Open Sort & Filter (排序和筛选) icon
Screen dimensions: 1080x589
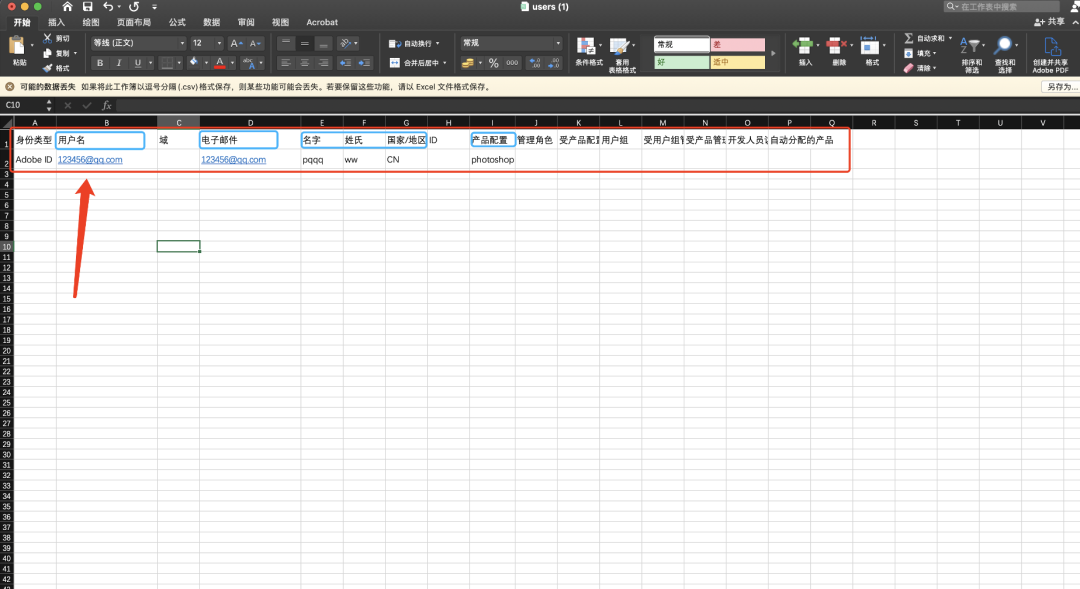pos(970,46)
